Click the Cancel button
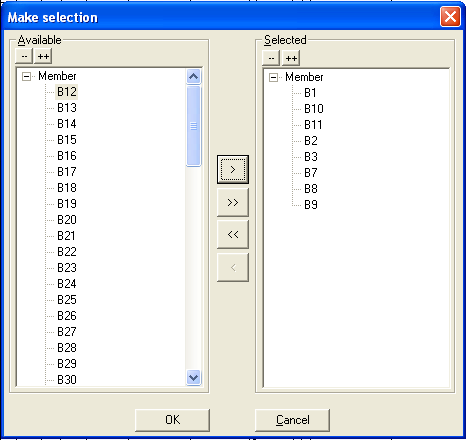Screen dimensions: 466x440 292,420
